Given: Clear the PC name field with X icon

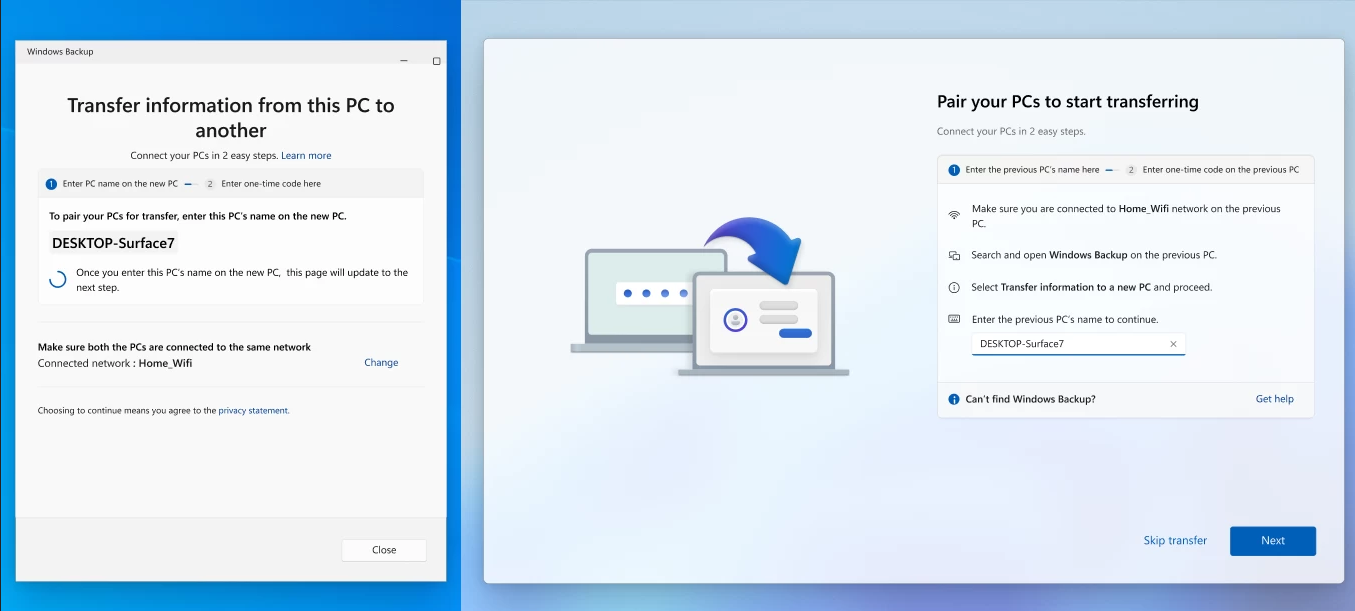Looking at the screenshot, I should click(1173, 344).
